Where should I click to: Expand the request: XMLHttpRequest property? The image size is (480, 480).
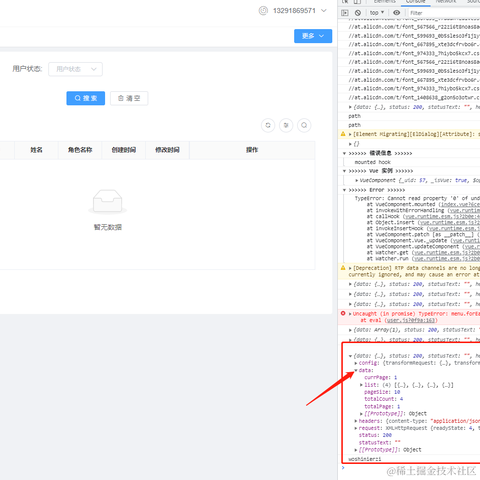(x=356, y=428)
